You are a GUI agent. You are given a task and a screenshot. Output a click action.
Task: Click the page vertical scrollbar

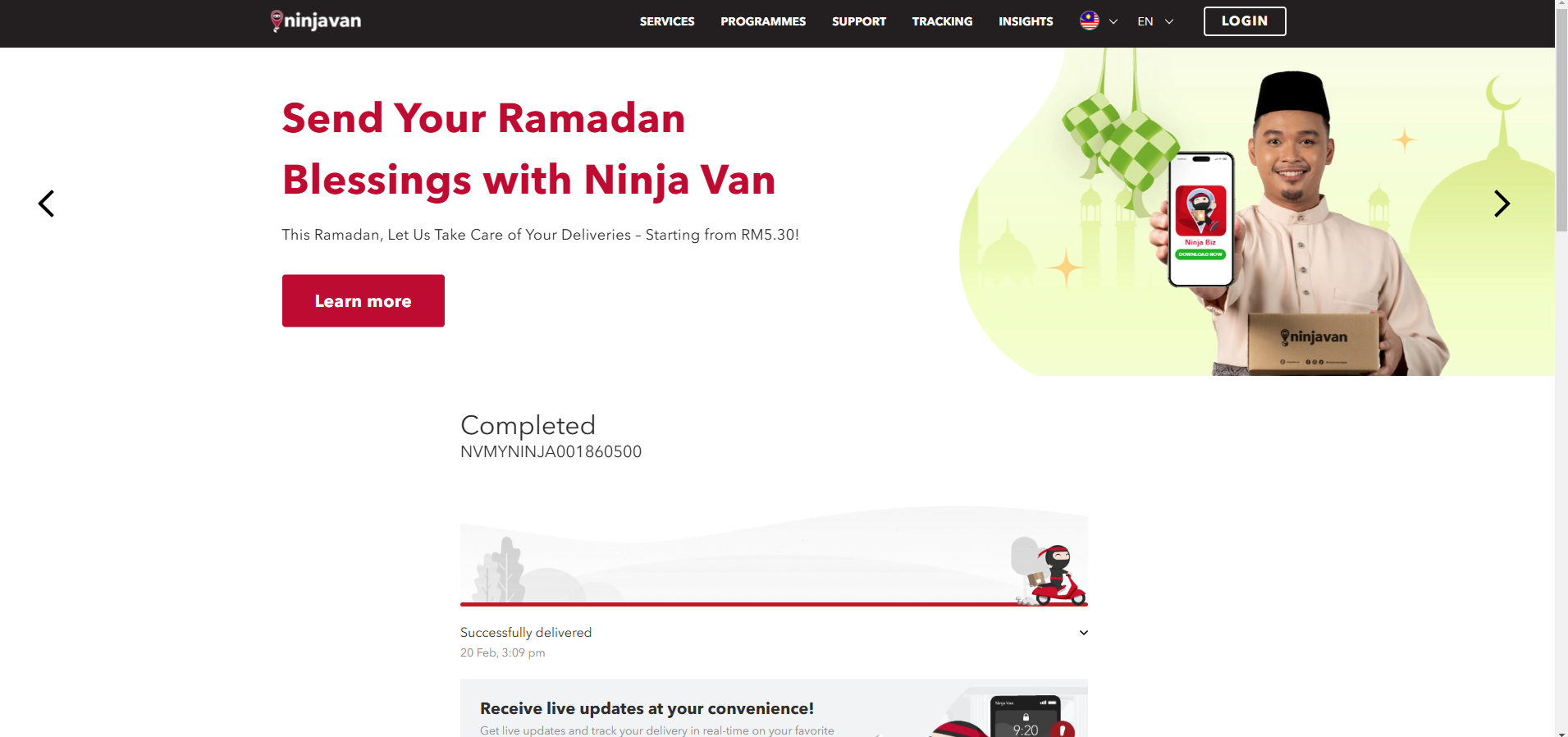click(1561, 368)
